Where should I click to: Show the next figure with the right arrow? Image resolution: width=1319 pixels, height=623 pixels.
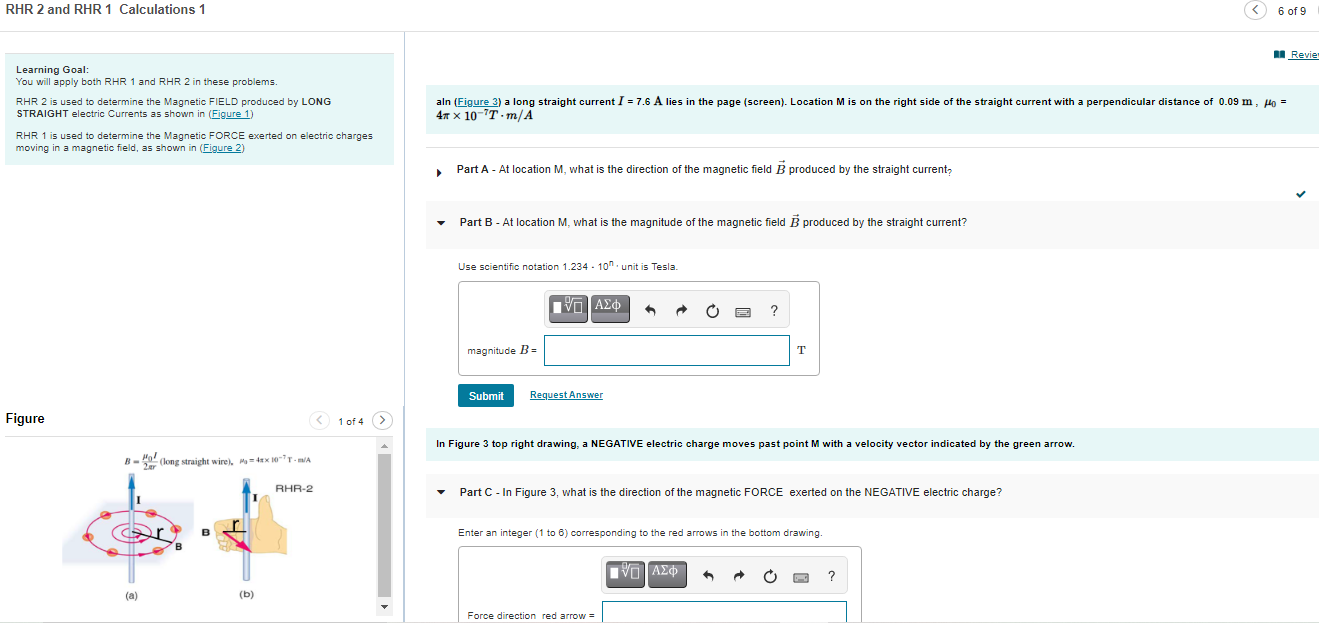pos(382,420)
